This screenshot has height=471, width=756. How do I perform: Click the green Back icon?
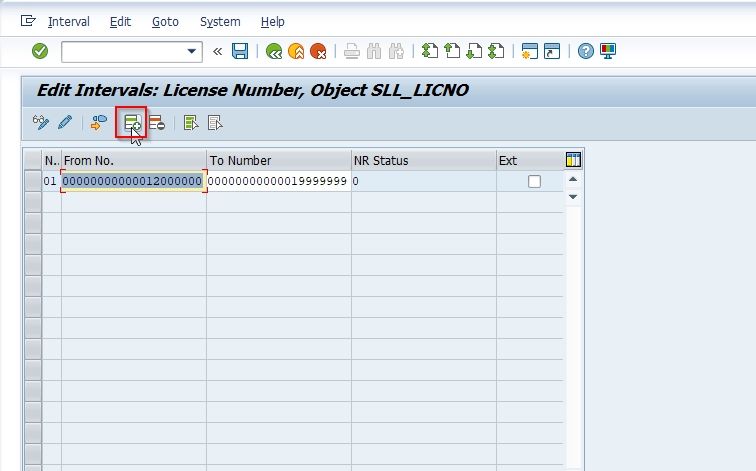coord(274,51)
